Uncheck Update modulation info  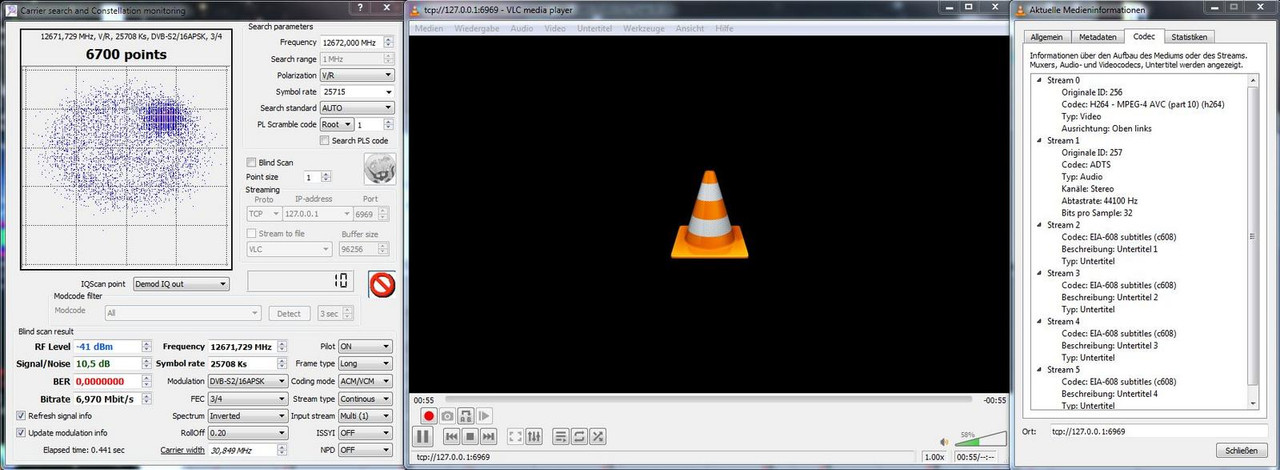(x=21, y=432)
